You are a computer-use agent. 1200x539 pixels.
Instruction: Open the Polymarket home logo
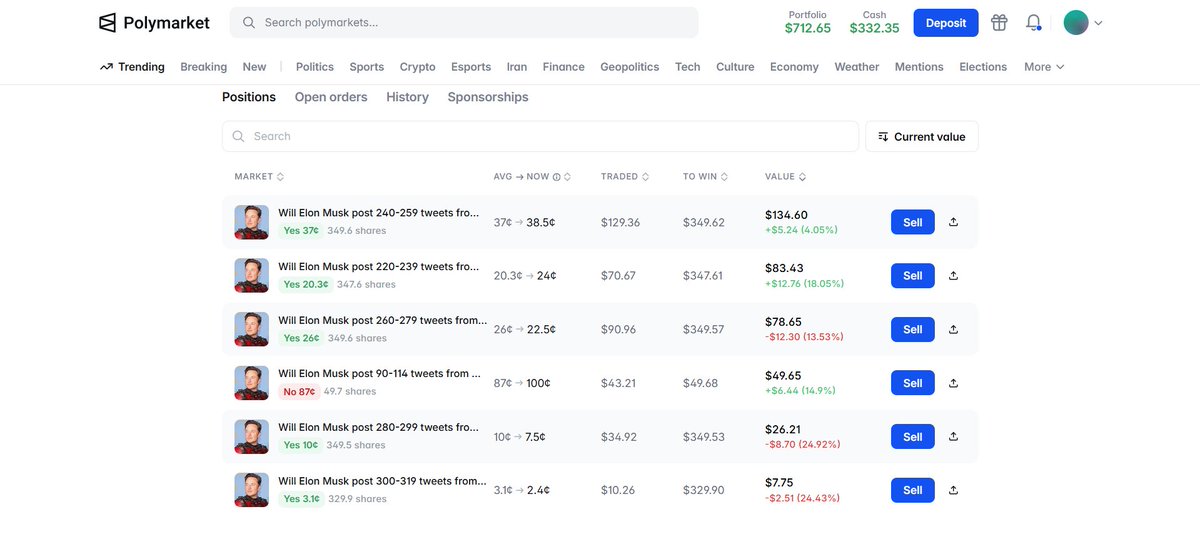coord(154,22)
